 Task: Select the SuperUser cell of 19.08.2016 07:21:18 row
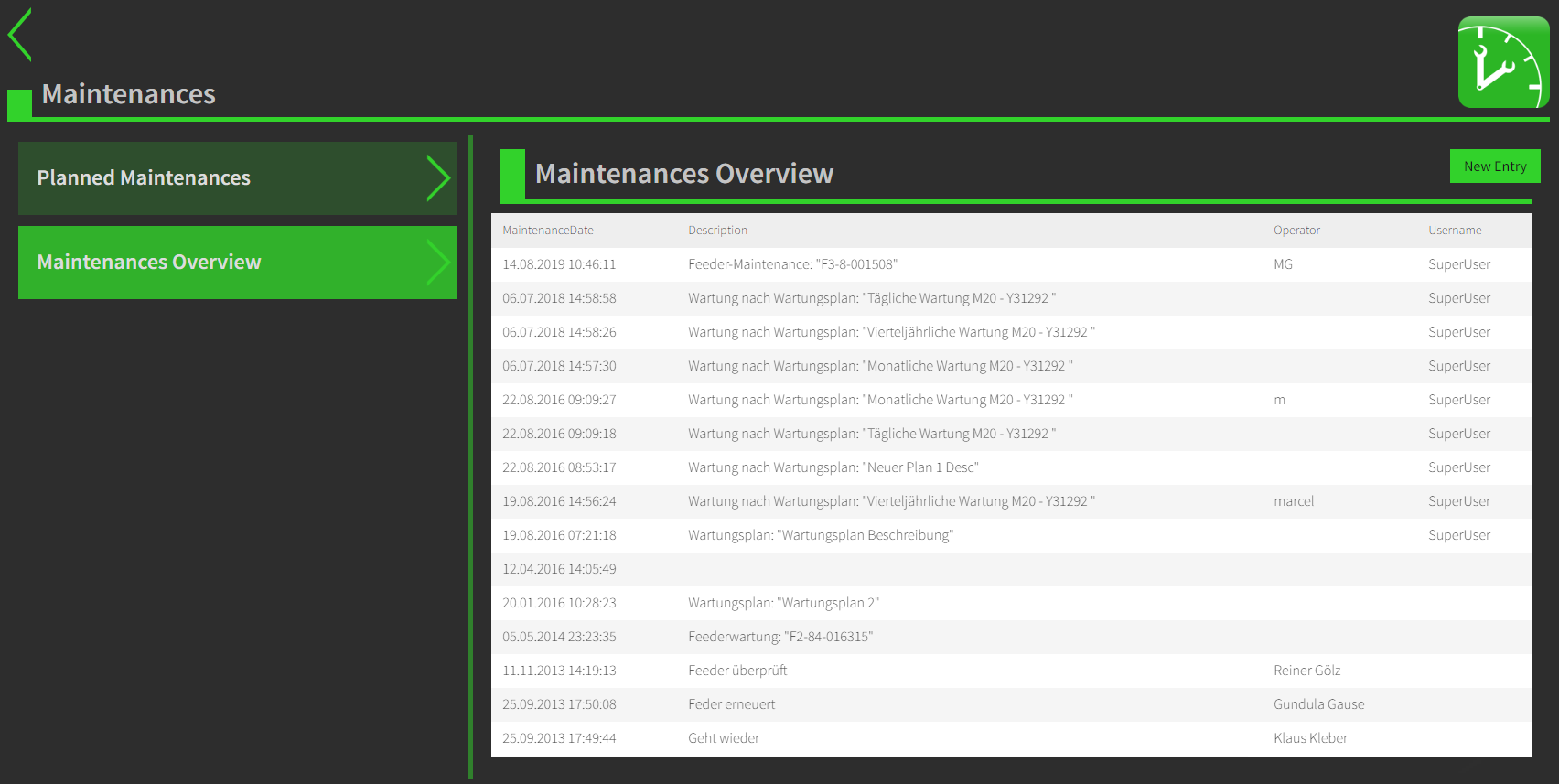click(x=1459, y=535)
